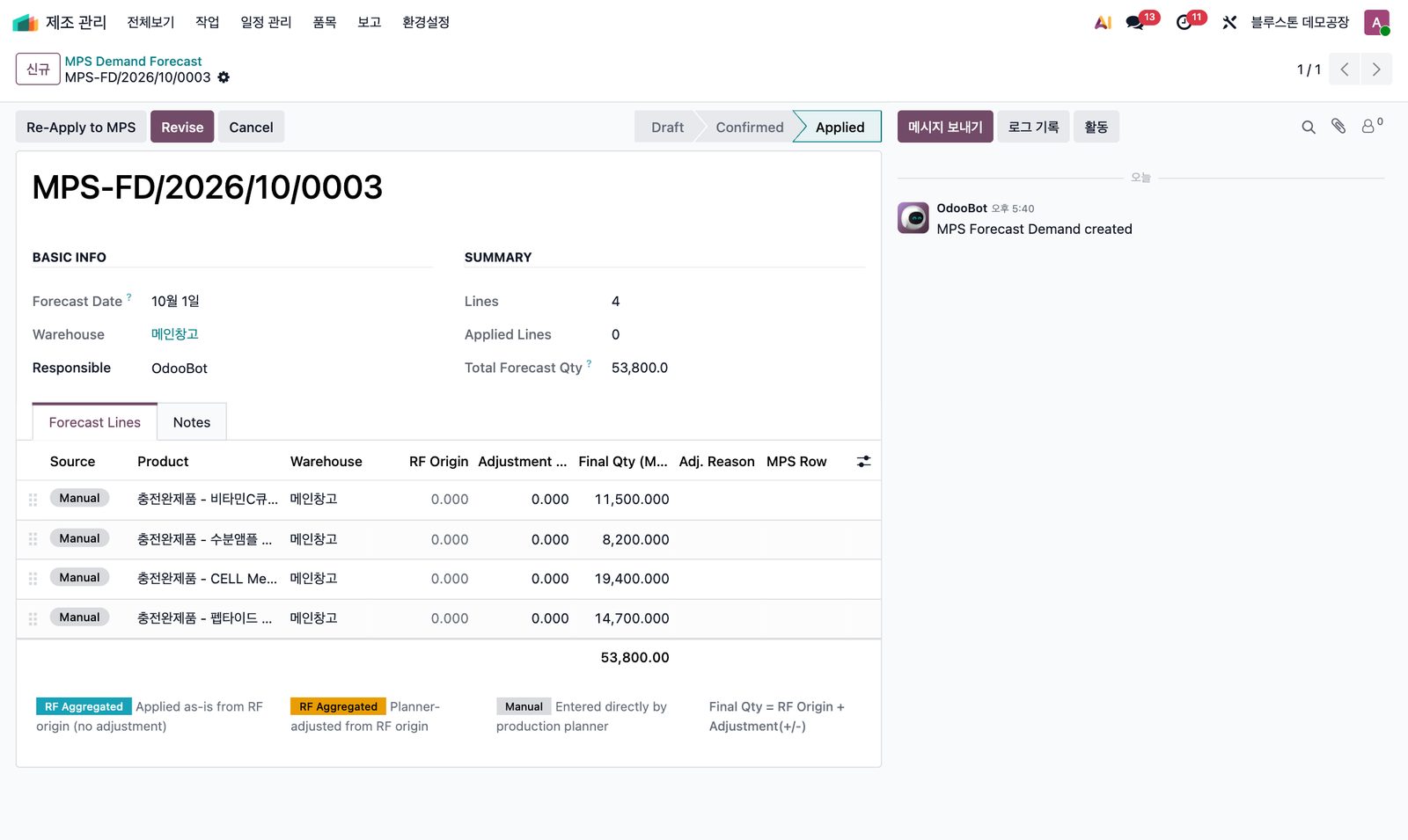Screen dimensions: 1408x840
Task: Open the 일정 관리 menu
Action: [x=266, y=22]
